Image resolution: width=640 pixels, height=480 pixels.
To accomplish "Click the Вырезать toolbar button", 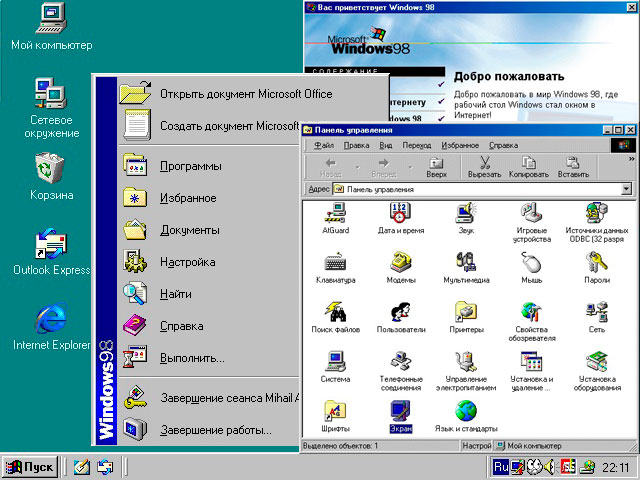I will [484, 167].
